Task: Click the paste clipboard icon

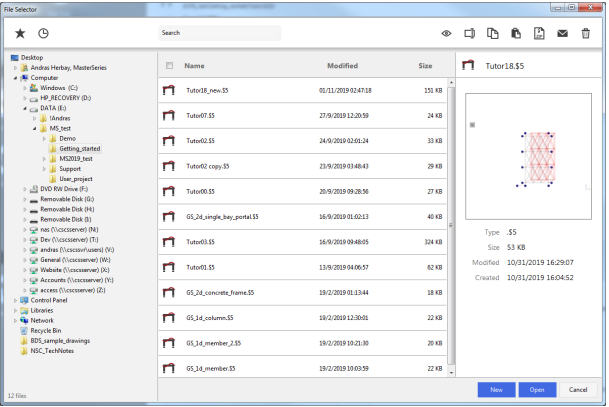Action: (x=516, y=33)
